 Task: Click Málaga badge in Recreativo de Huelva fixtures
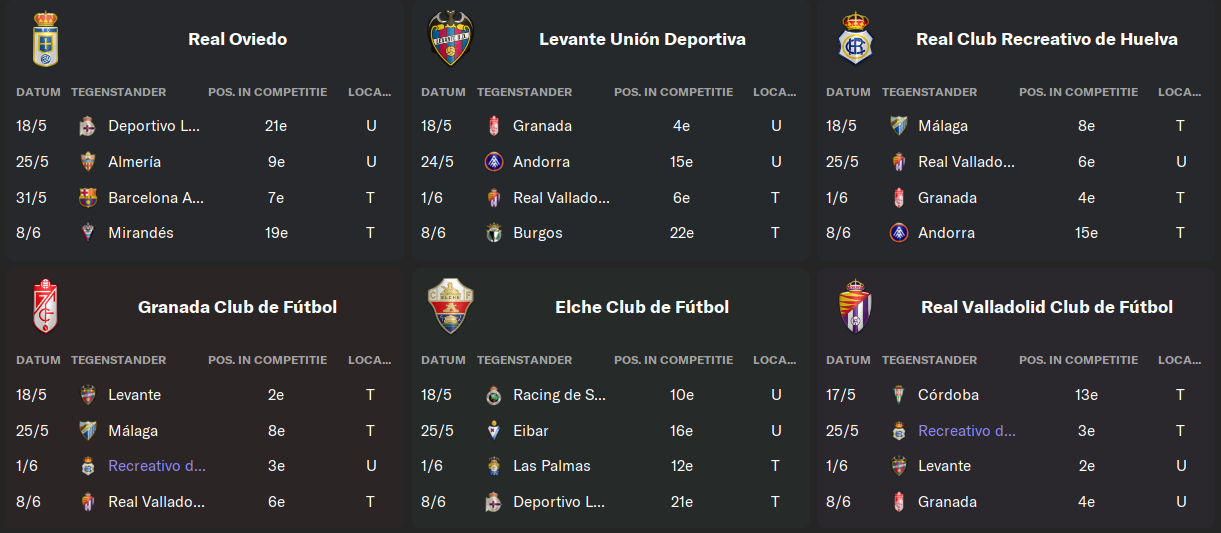coord(898,126)
